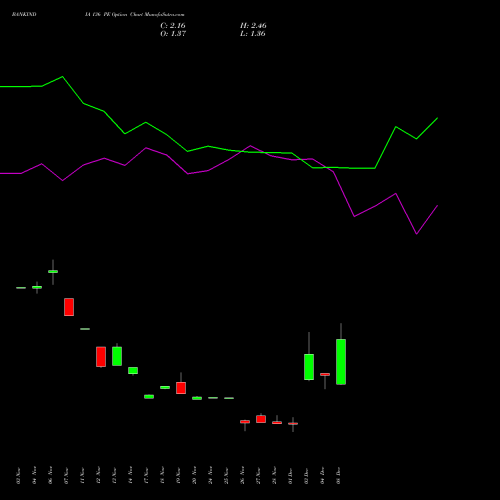
Task: Click the close price value C: 2.16
Action: (x=173, y=26)
